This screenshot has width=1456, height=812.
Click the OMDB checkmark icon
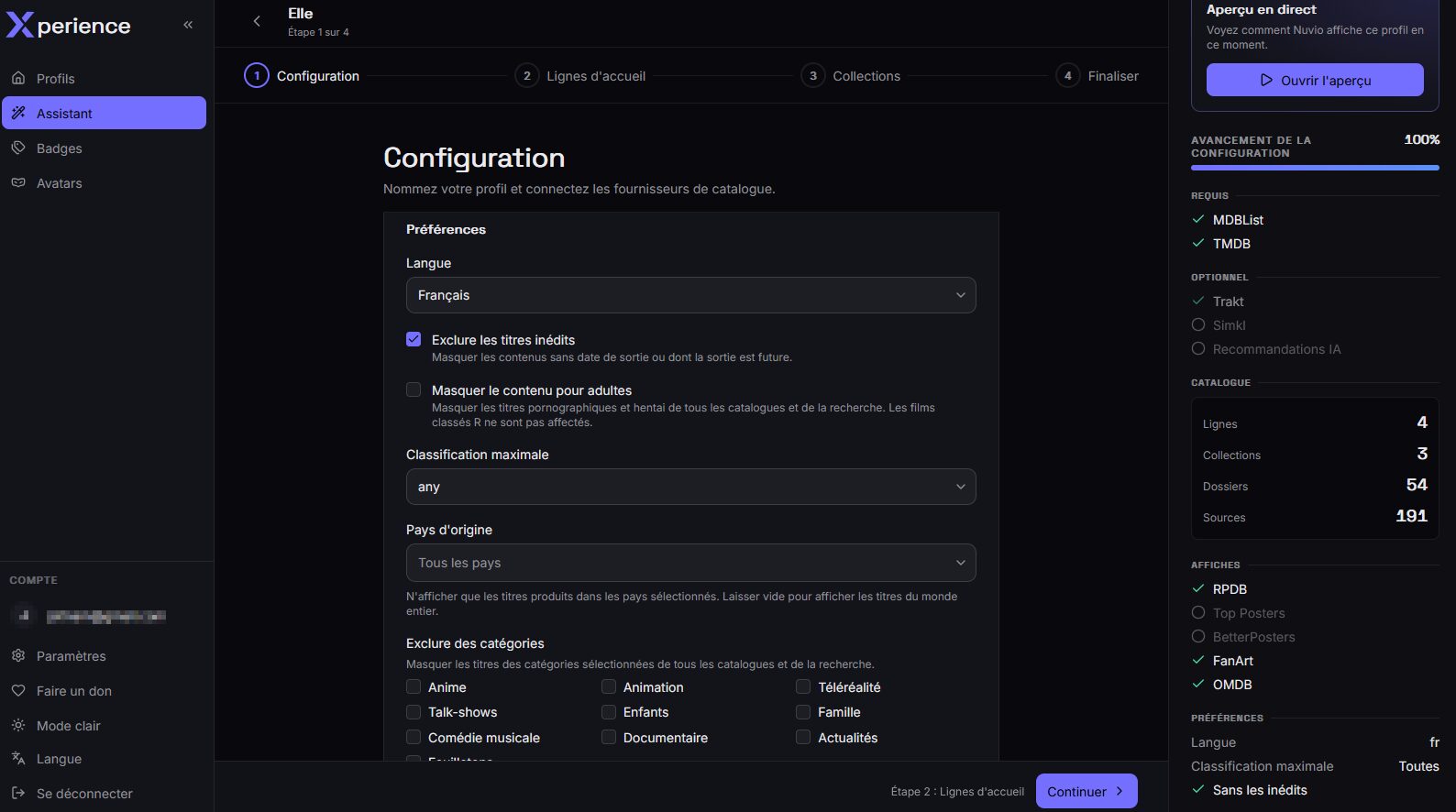(1198, 684)
